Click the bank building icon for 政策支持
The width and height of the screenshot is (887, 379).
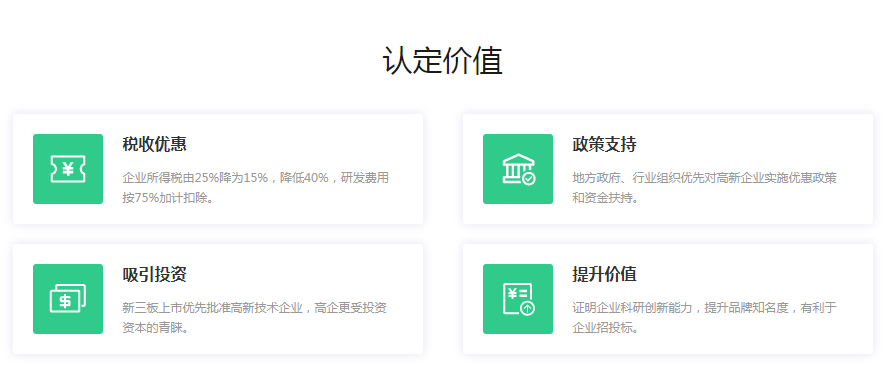point(518,169)
